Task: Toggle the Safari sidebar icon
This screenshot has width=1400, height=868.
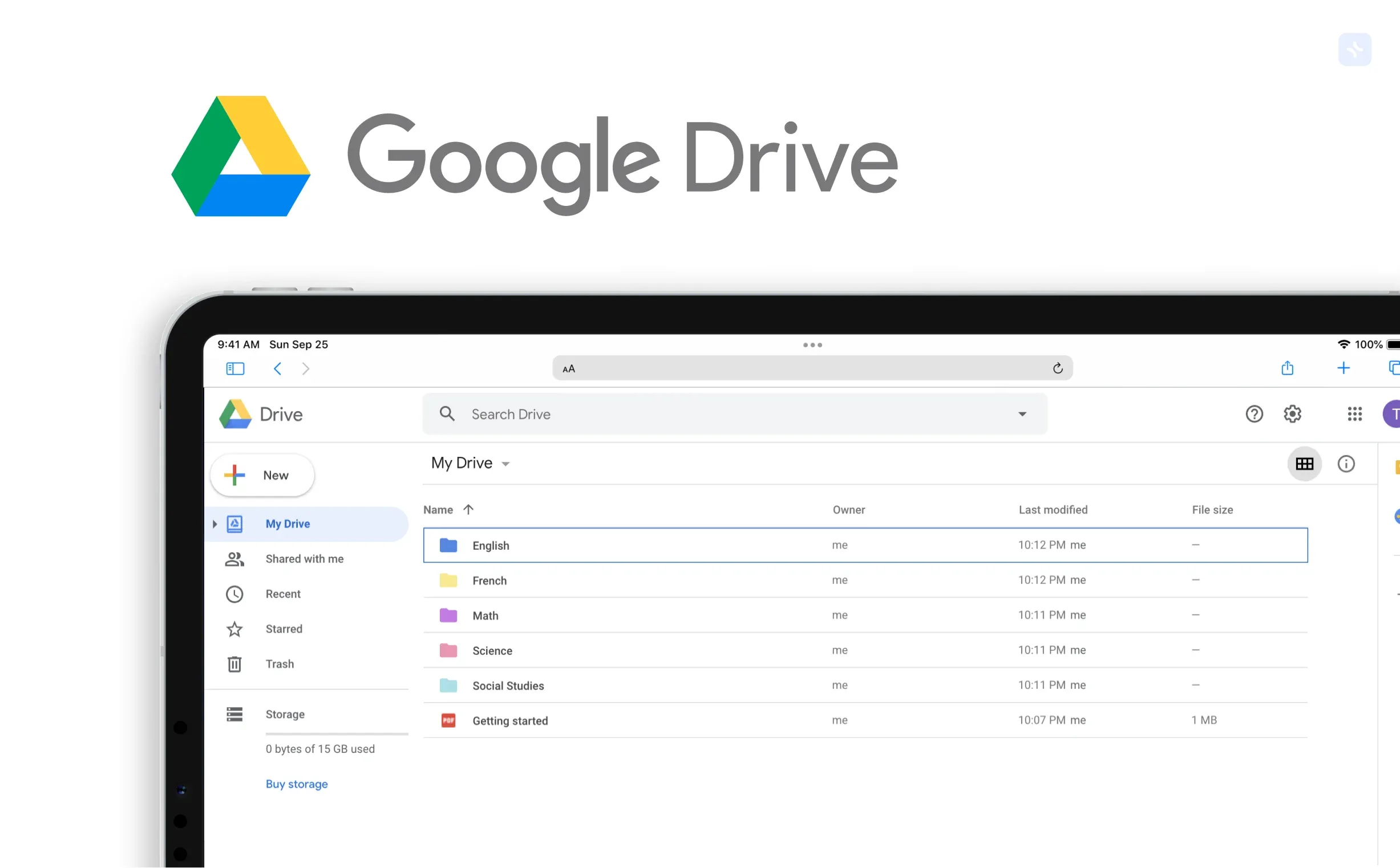Action: tap(235, 368)
